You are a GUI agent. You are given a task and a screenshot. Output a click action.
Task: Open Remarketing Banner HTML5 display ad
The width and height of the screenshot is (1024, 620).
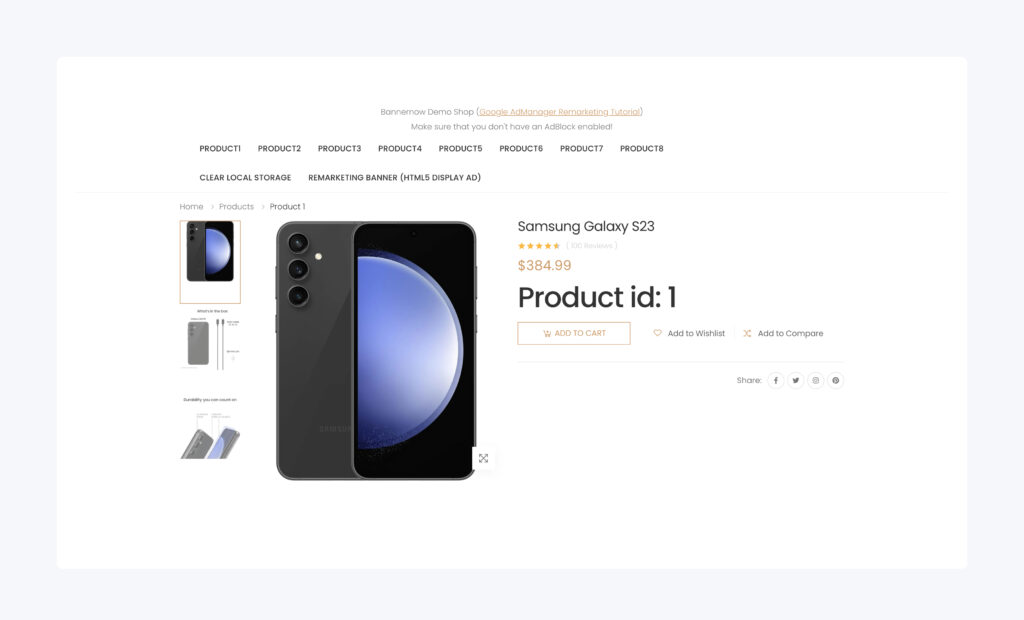(394, 178)
